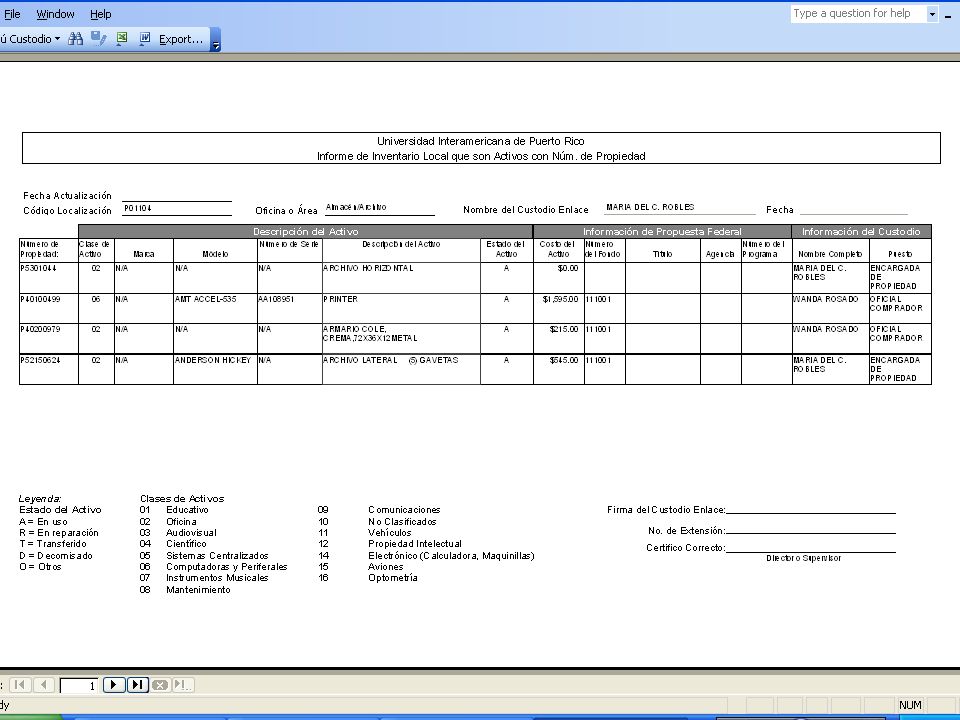This screenshot has width=960, height=720.
Task: Click the 'Firma del Custodio Enlace' label
Action: pos(666,509)
